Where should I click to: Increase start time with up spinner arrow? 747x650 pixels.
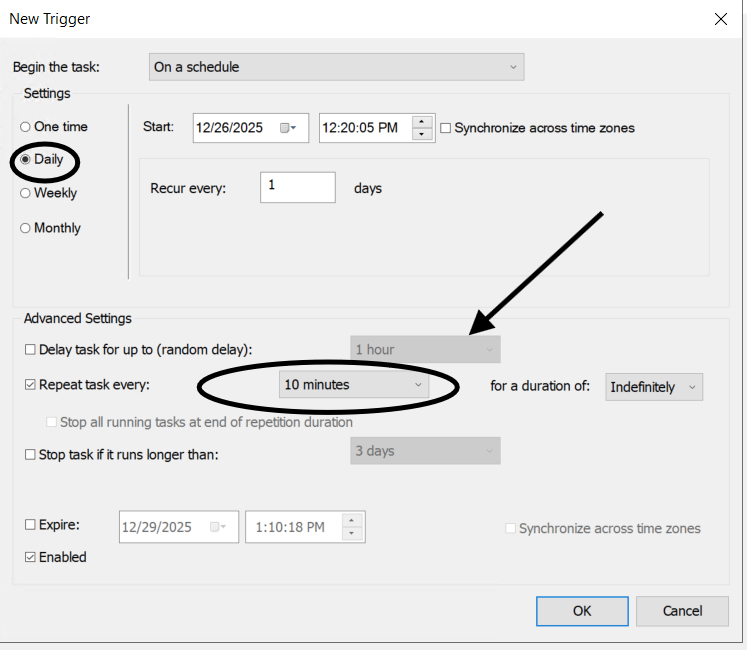pos(423,122)
